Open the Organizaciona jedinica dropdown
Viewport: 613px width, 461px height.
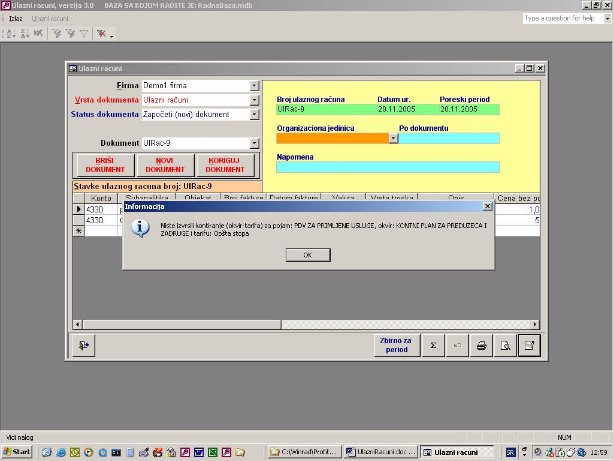coord(393,138)
